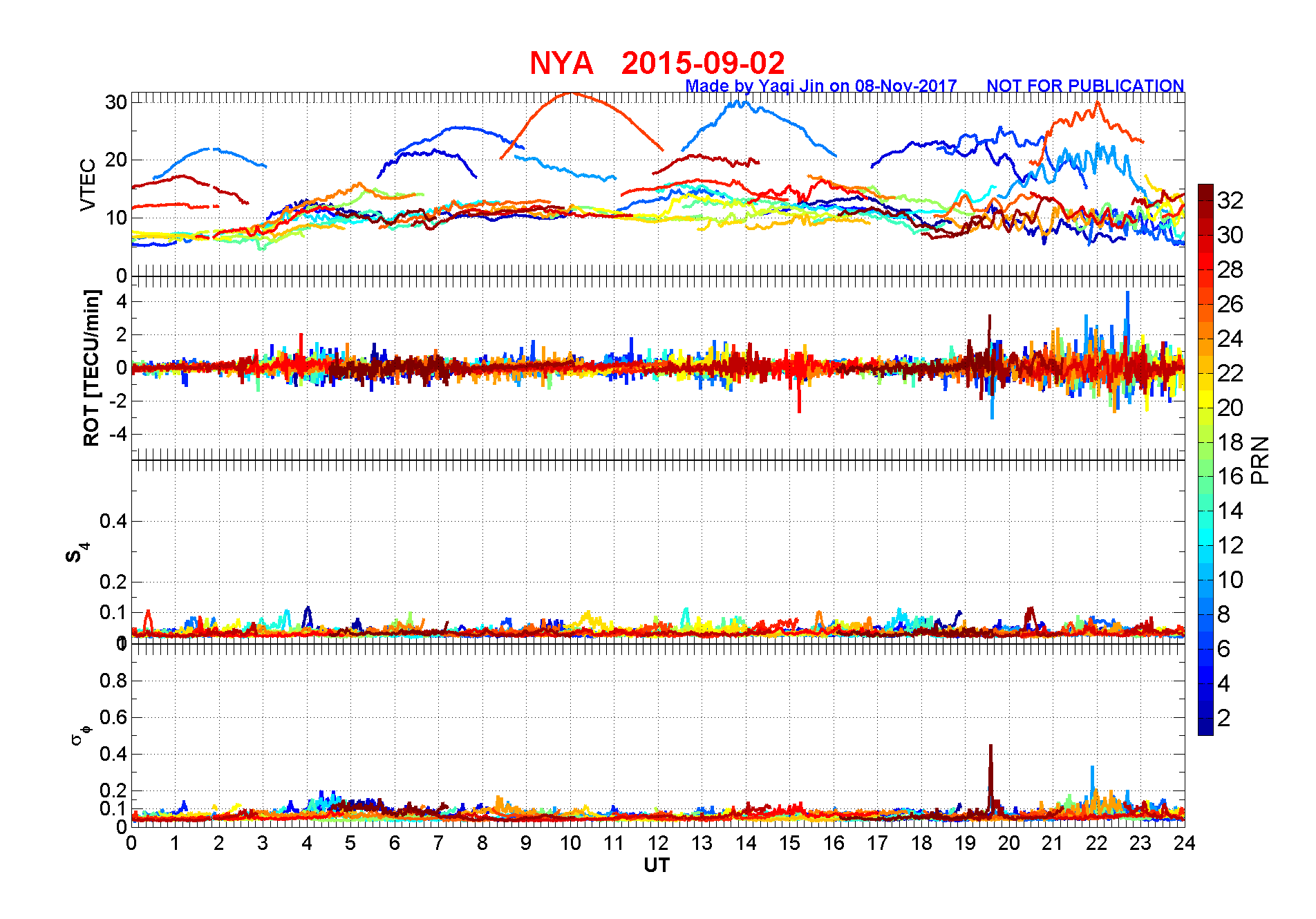
Task: Click tick label "0.4" on the S4 axis
Action: [x=113, y=521]
